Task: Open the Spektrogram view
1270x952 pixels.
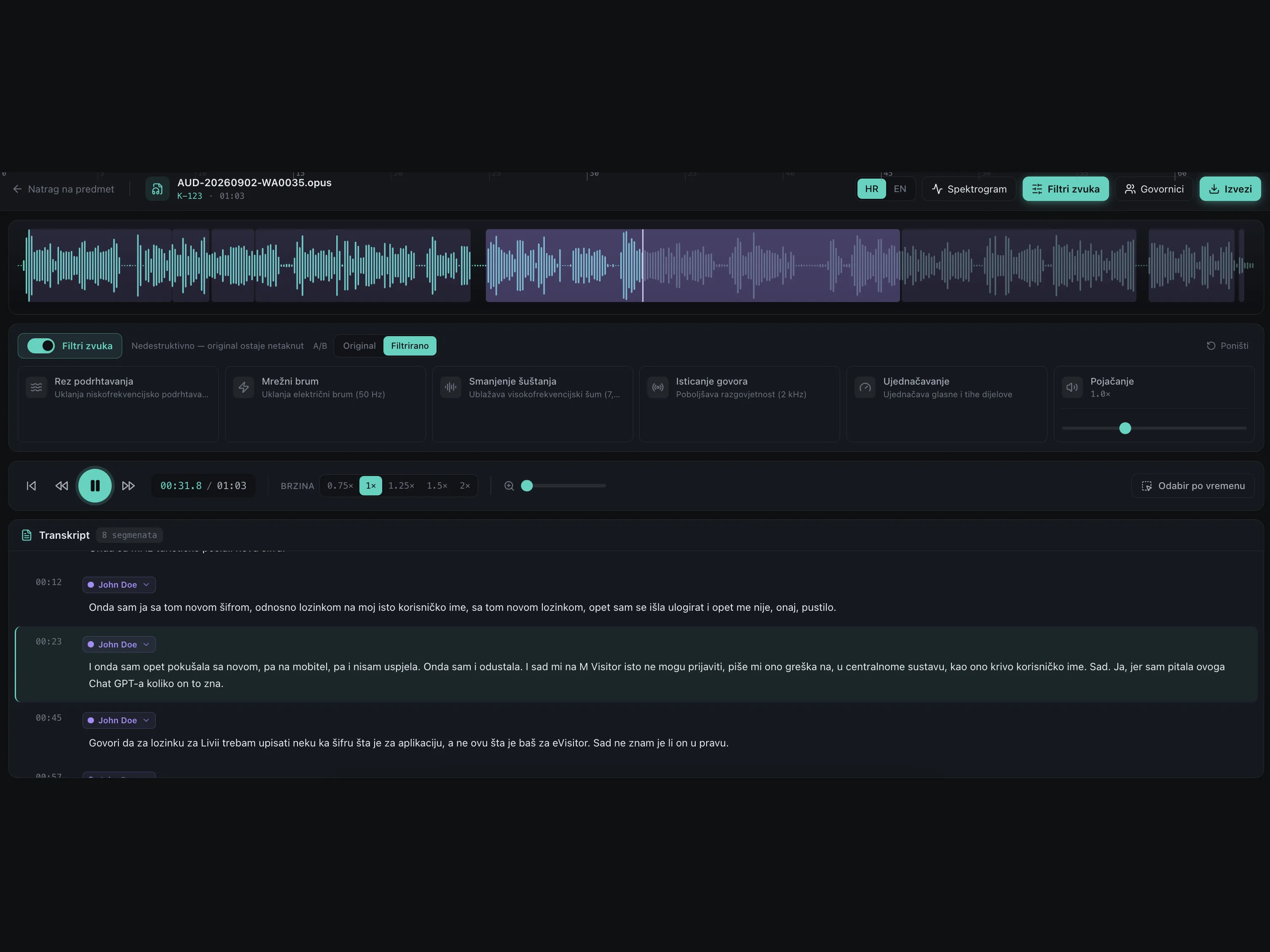Action: coord(969,189)
